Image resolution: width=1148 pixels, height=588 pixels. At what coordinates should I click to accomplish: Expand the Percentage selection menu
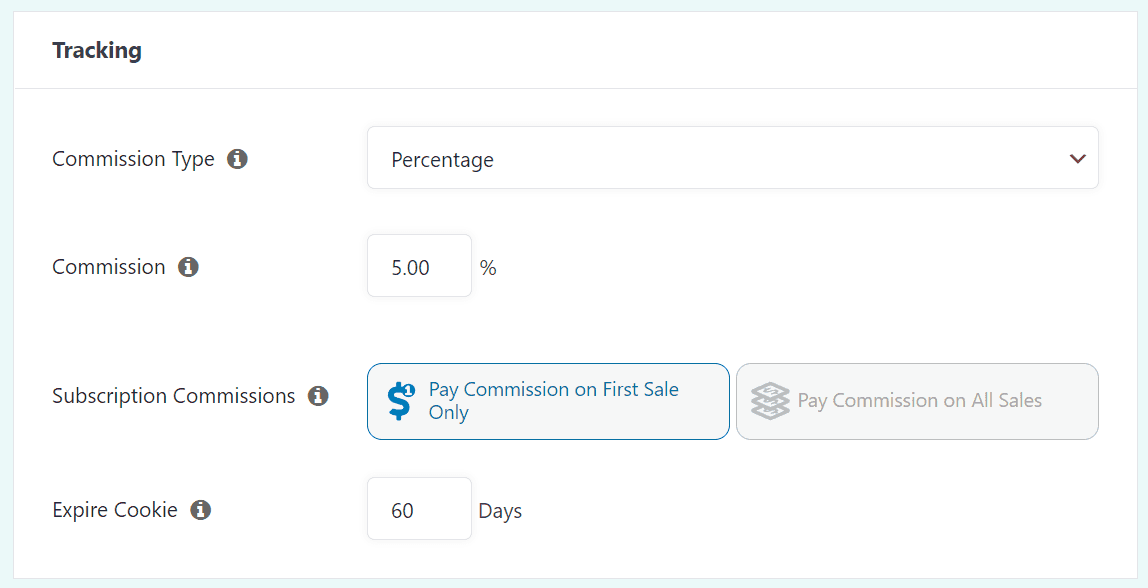(733, 158)
